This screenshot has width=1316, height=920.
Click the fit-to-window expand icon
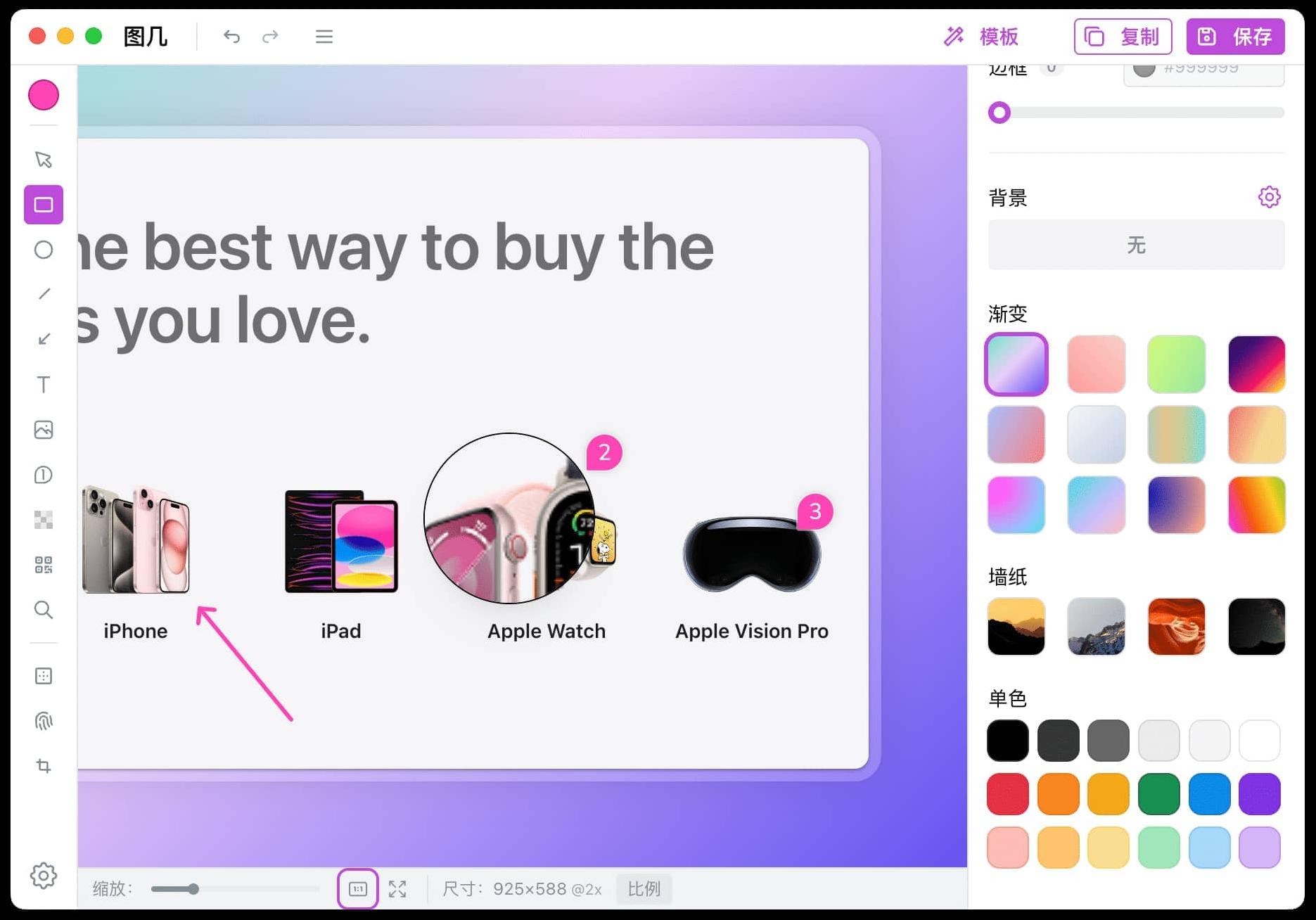[397, 889]
